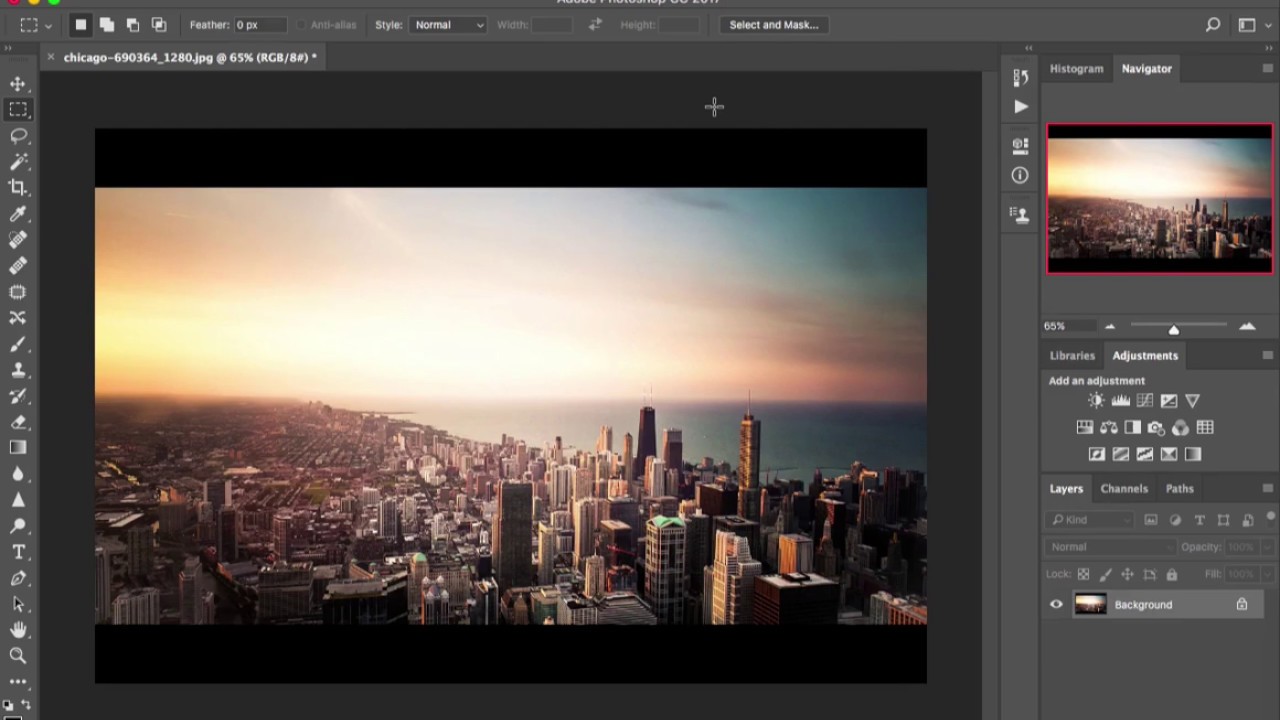Select the Hand tool
The width and height of the screenshot is (1280, 720).
18,630
